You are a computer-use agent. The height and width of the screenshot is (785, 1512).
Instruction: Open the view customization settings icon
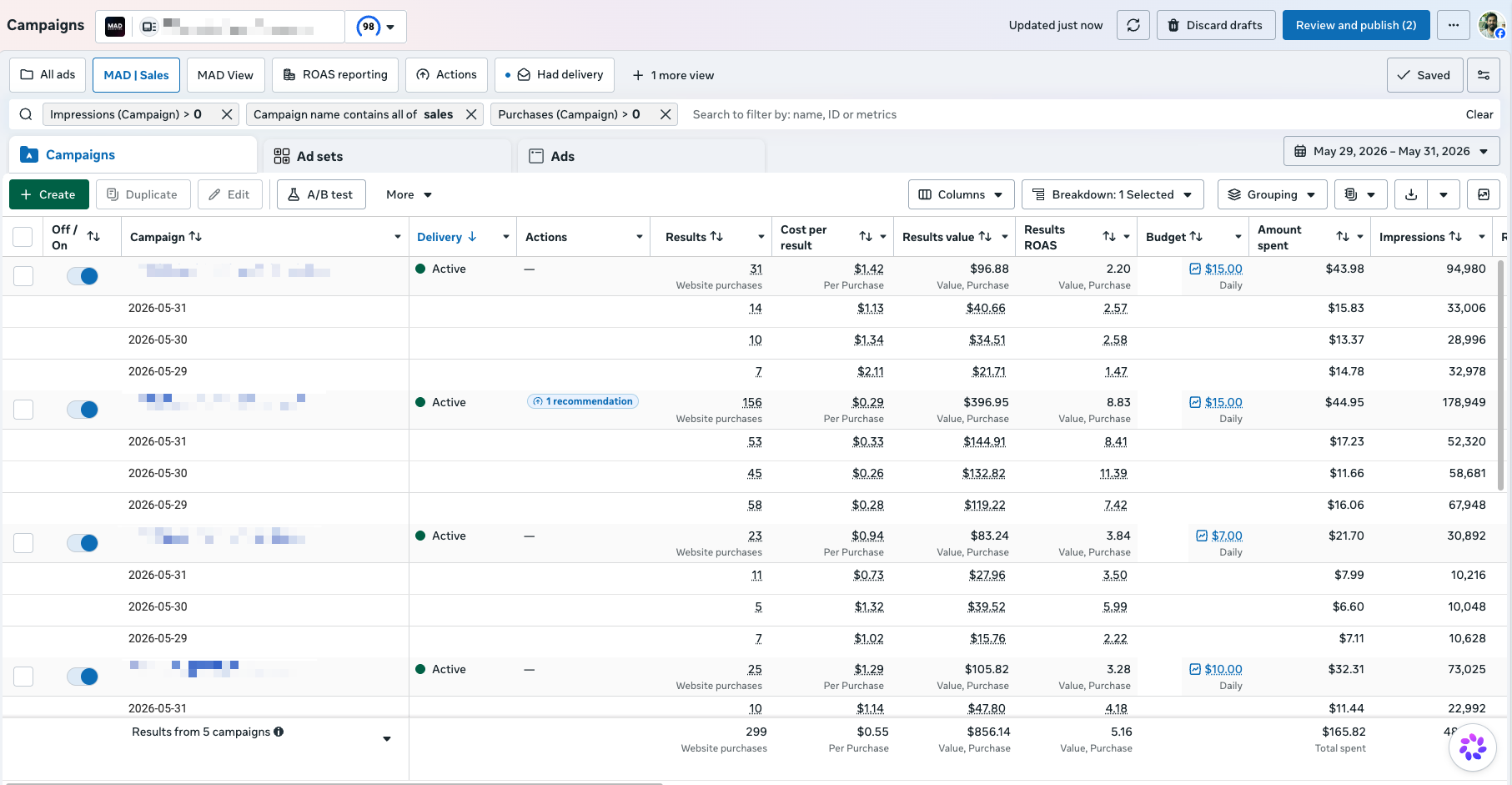coord(1484,75)
